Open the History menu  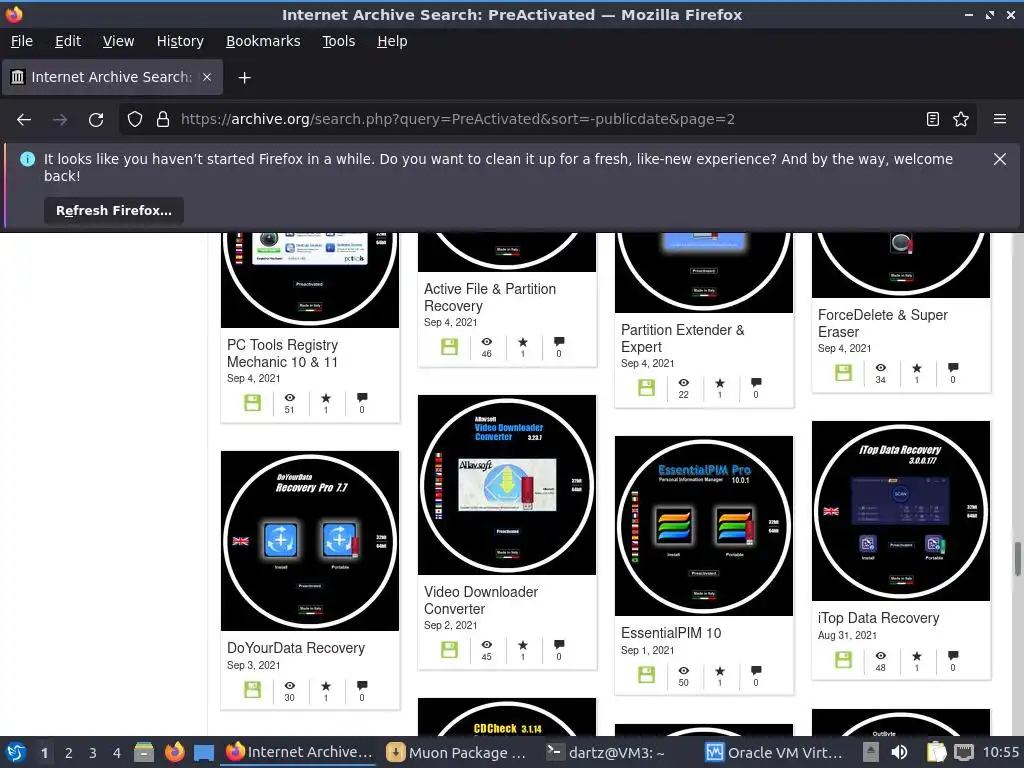180,41
